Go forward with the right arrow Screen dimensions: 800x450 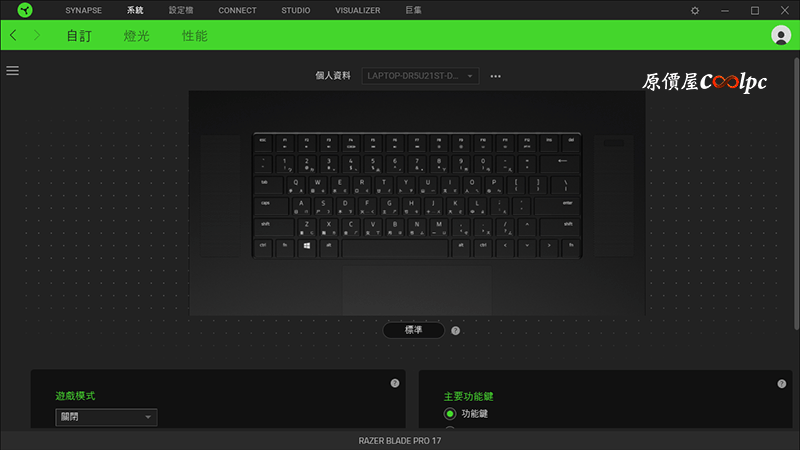click(37, 35)
